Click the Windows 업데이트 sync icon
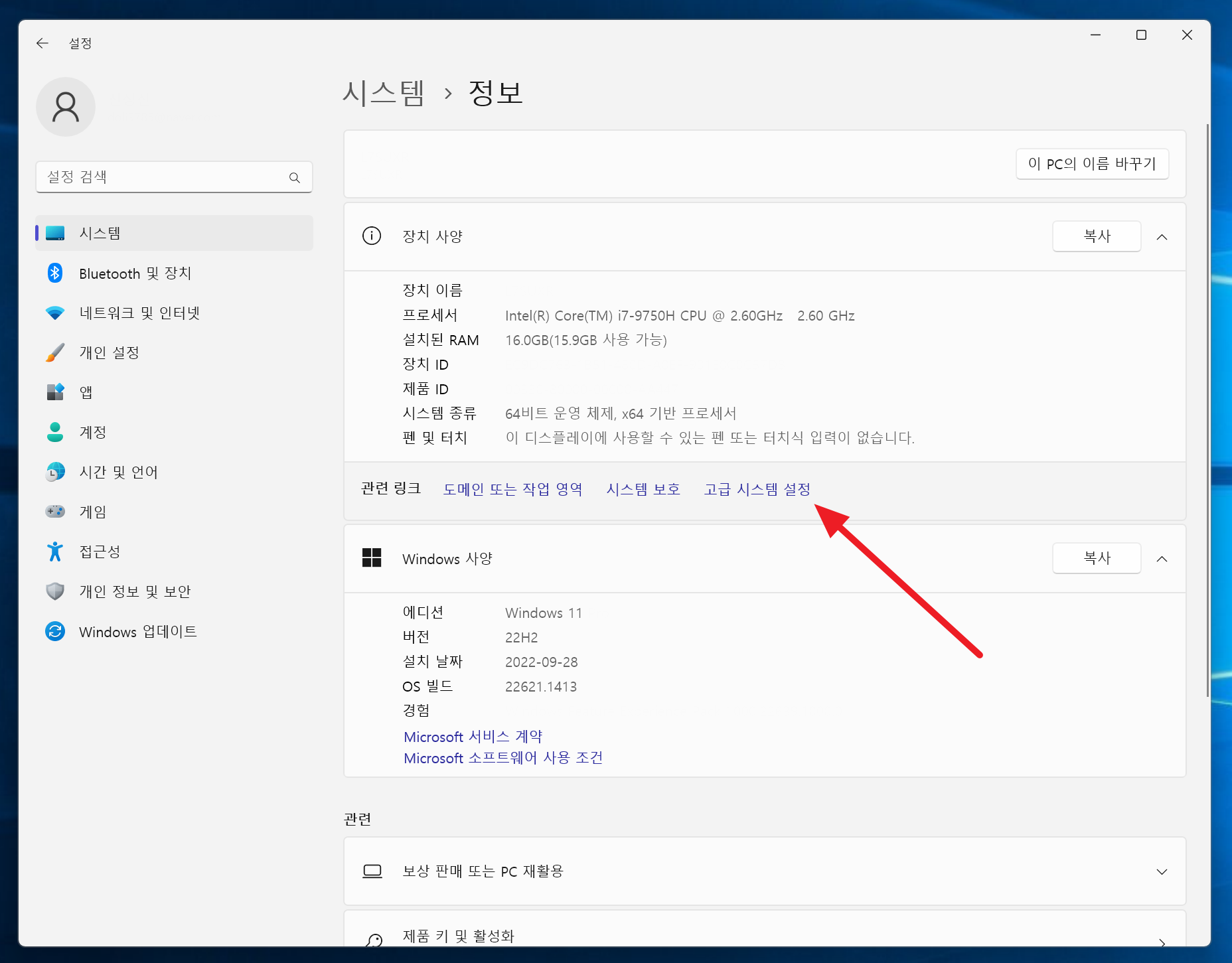Screen dimensions: 1232x963 click(55, 631)
